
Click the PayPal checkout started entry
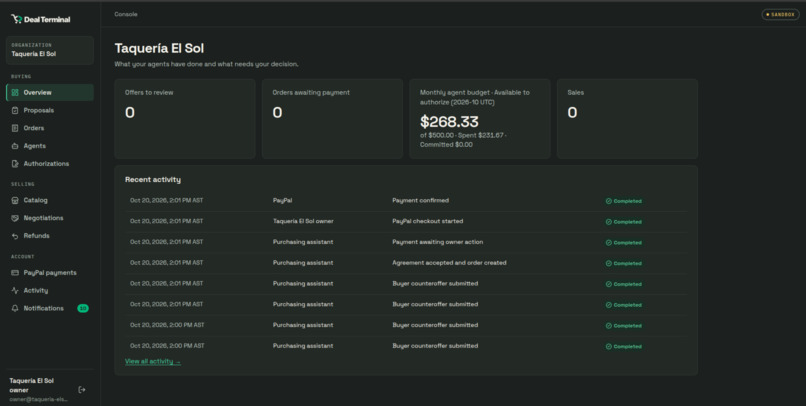[428, 221]
